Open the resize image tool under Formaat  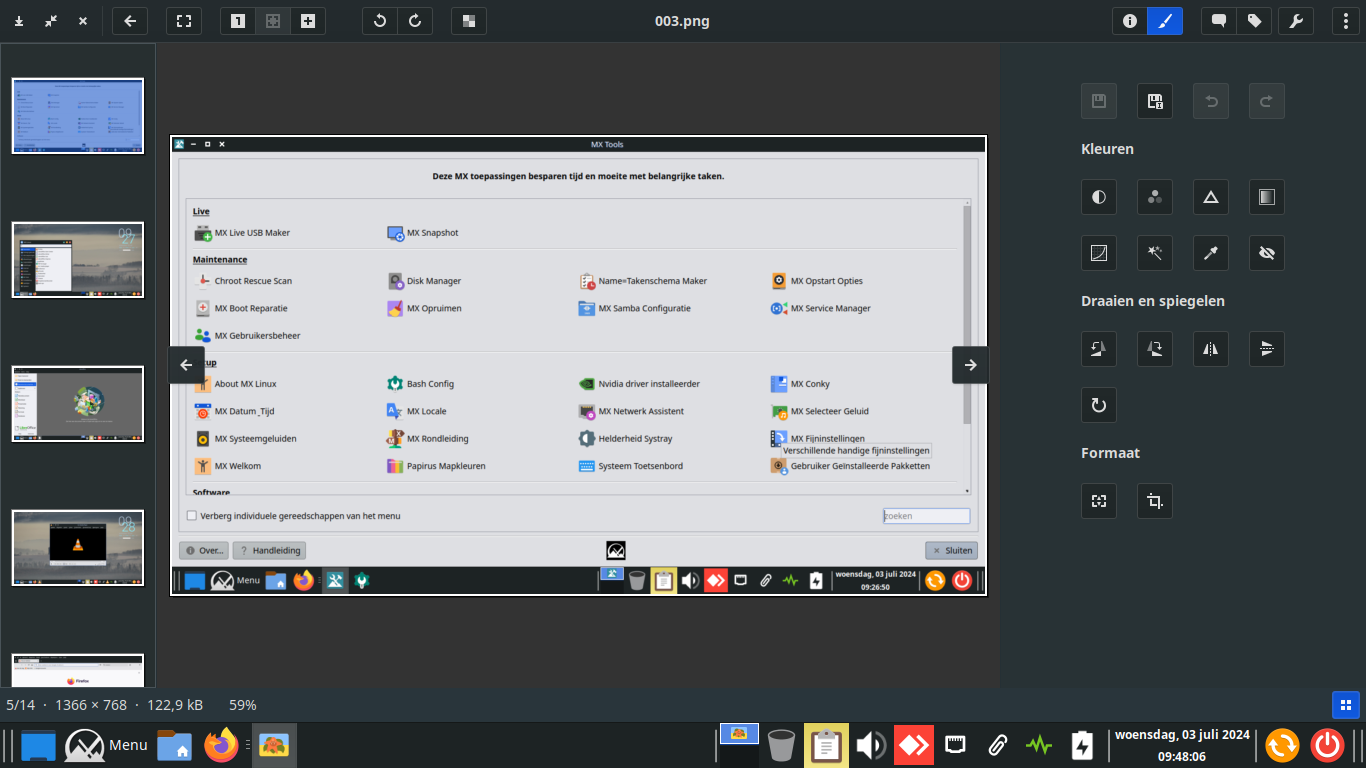1099,501
